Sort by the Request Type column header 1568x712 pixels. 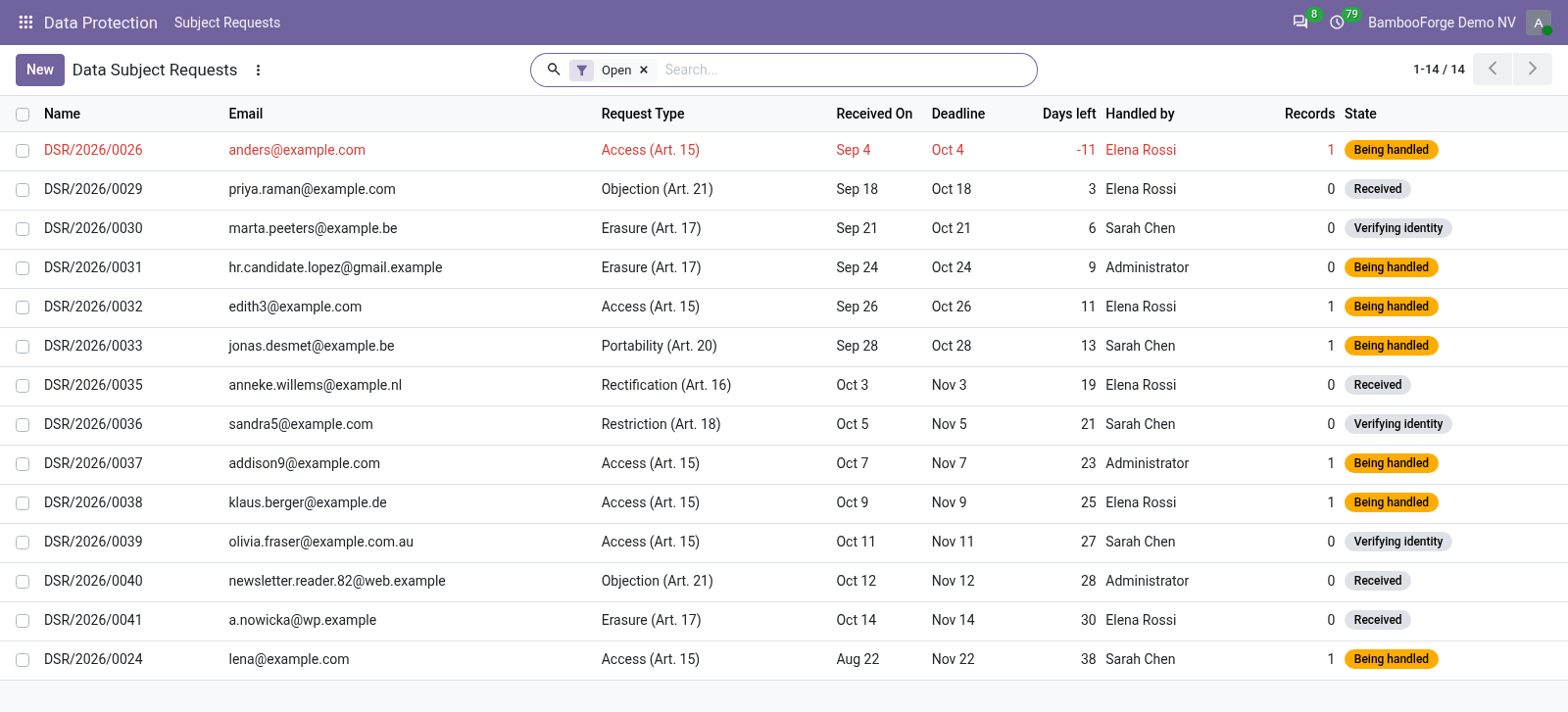pyautogui.click(x=643, y=114)
